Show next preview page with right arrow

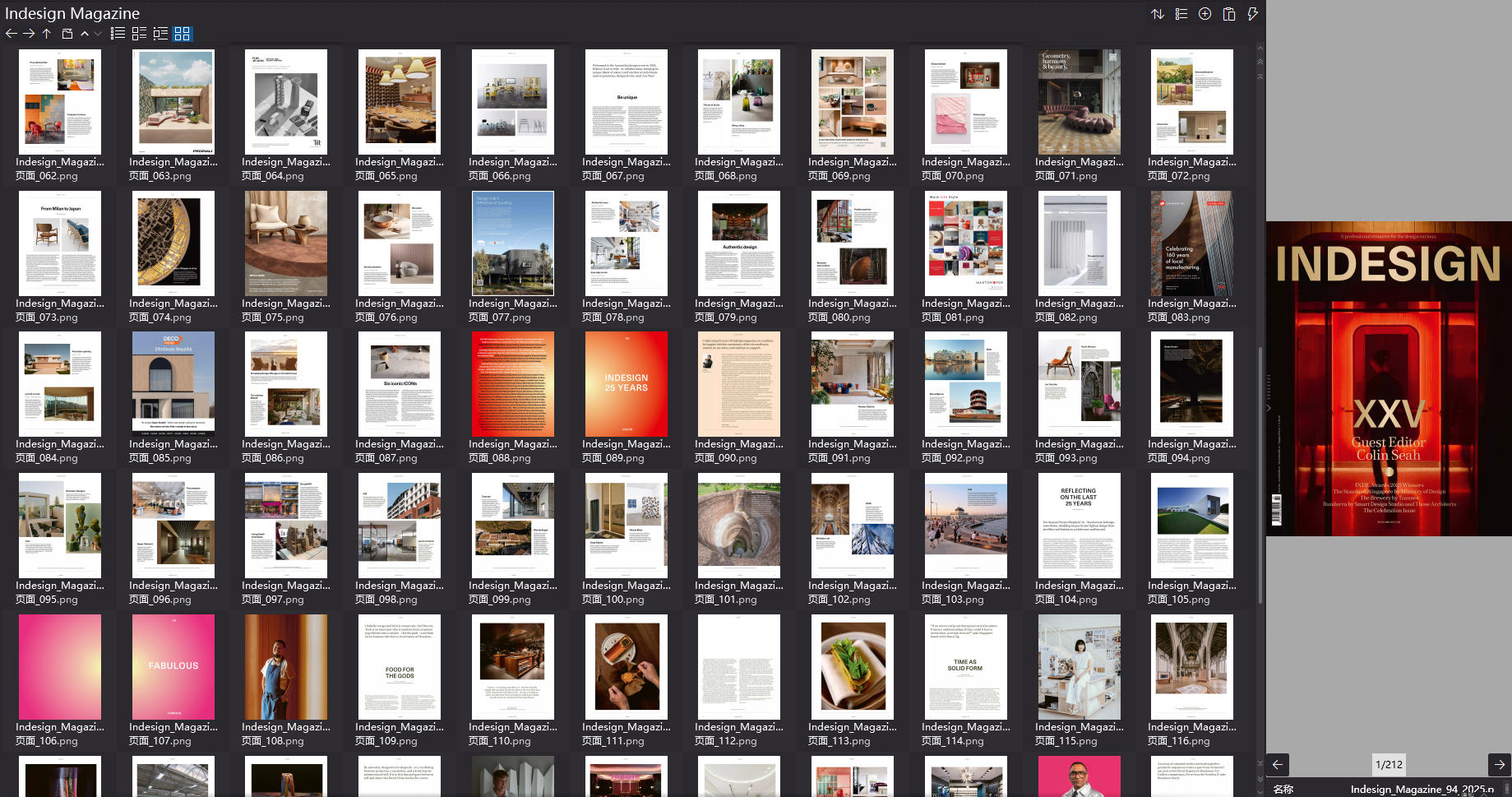[x=1499, y=764]
